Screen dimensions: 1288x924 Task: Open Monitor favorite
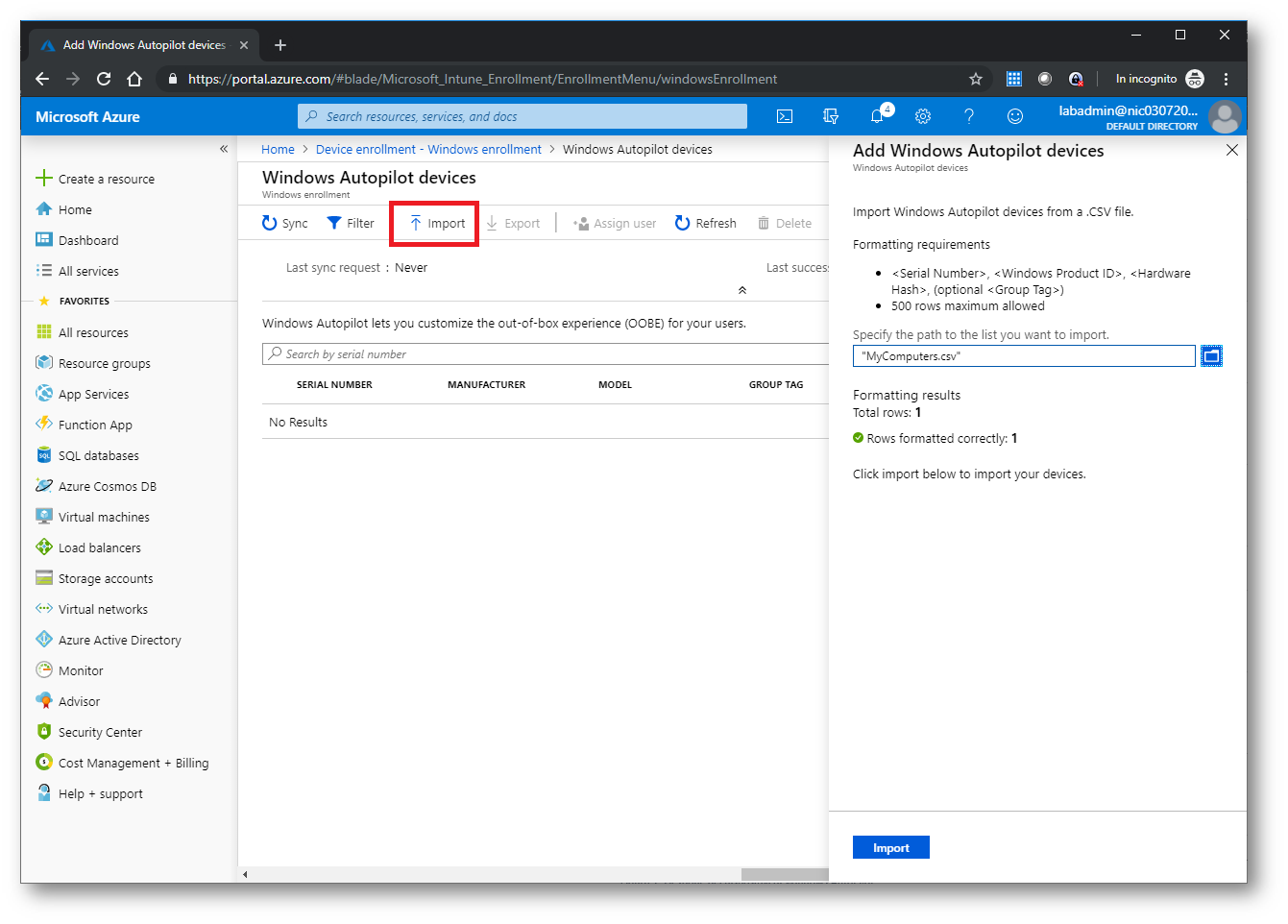(x=69, y=670)
